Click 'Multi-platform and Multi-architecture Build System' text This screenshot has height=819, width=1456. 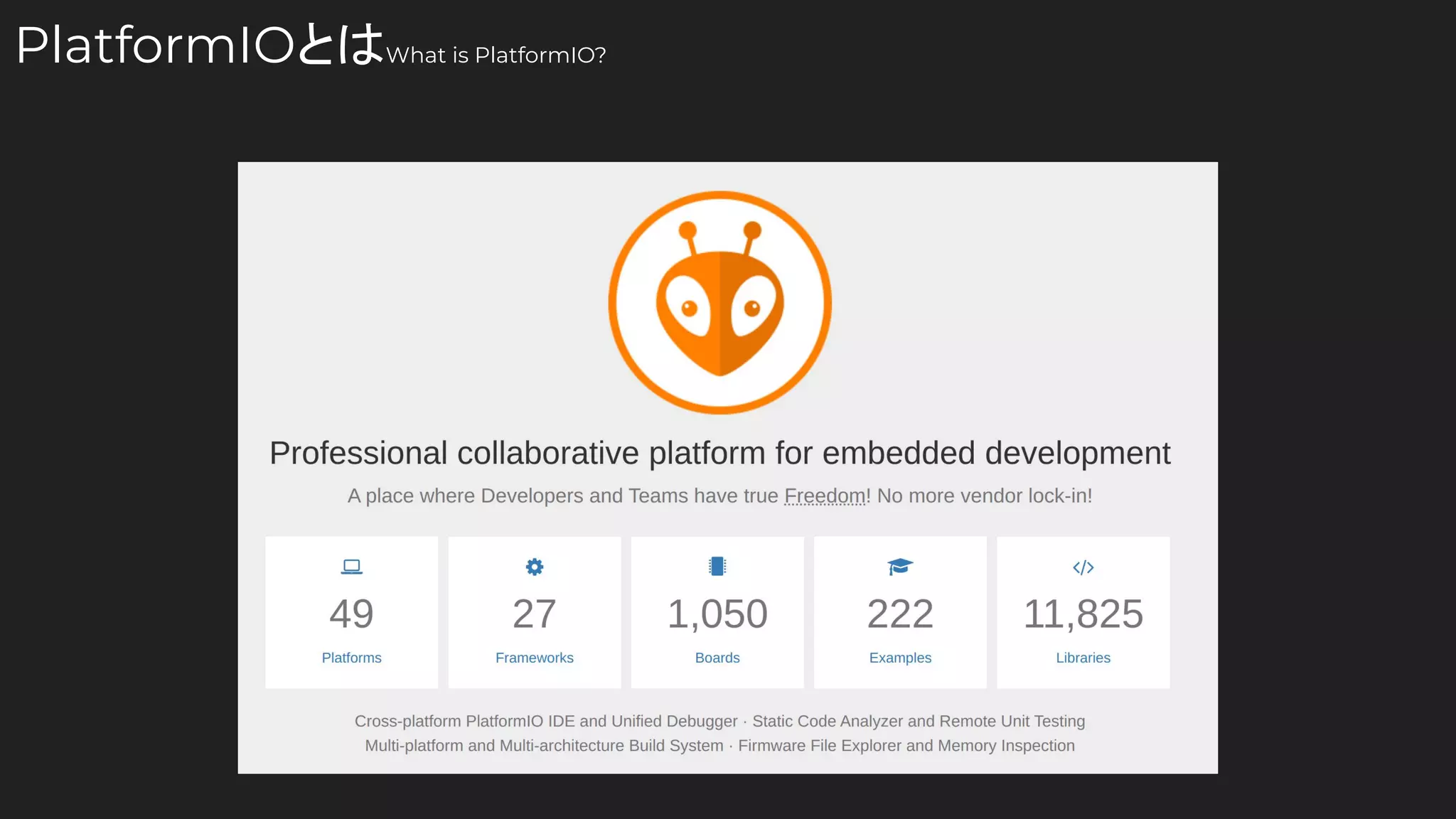pos(544,746)
